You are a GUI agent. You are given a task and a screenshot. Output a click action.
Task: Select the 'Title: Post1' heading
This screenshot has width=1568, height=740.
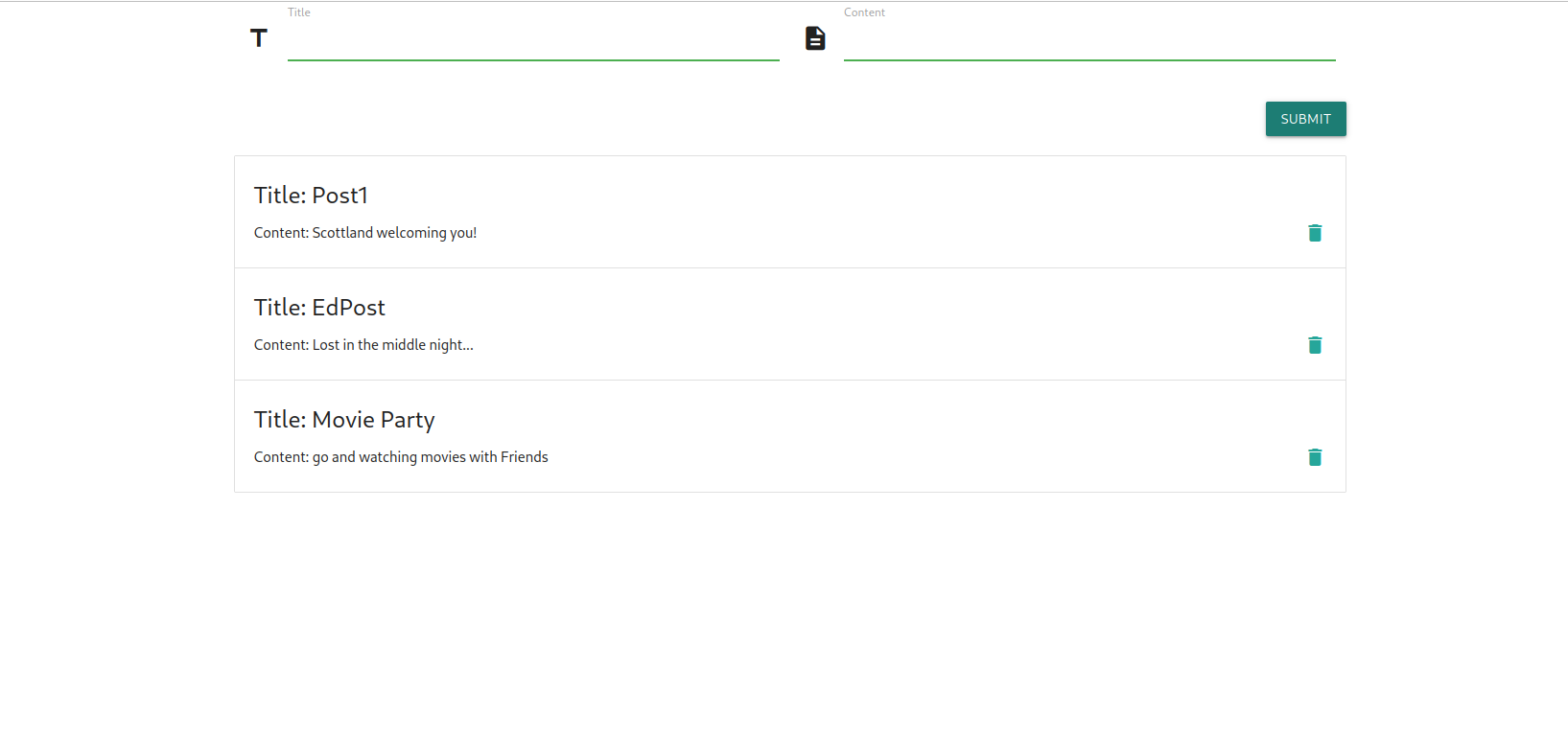pos(311,196)
